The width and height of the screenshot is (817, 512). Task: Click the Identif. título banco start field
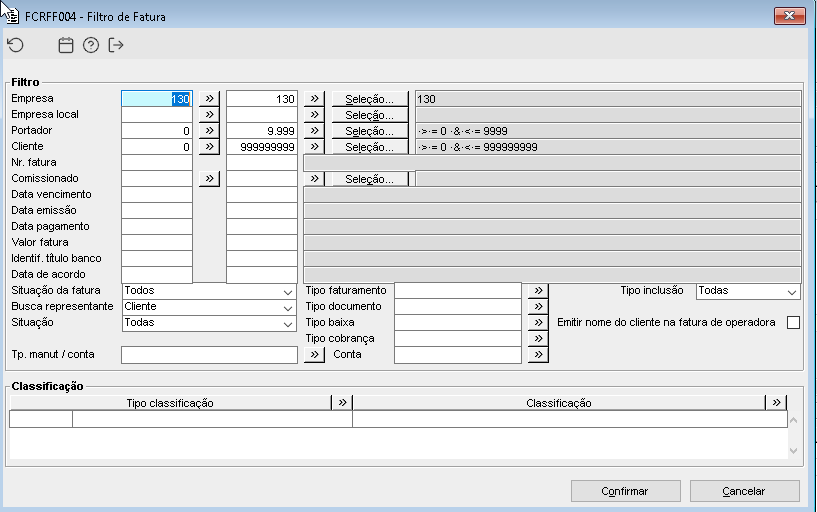157,259
